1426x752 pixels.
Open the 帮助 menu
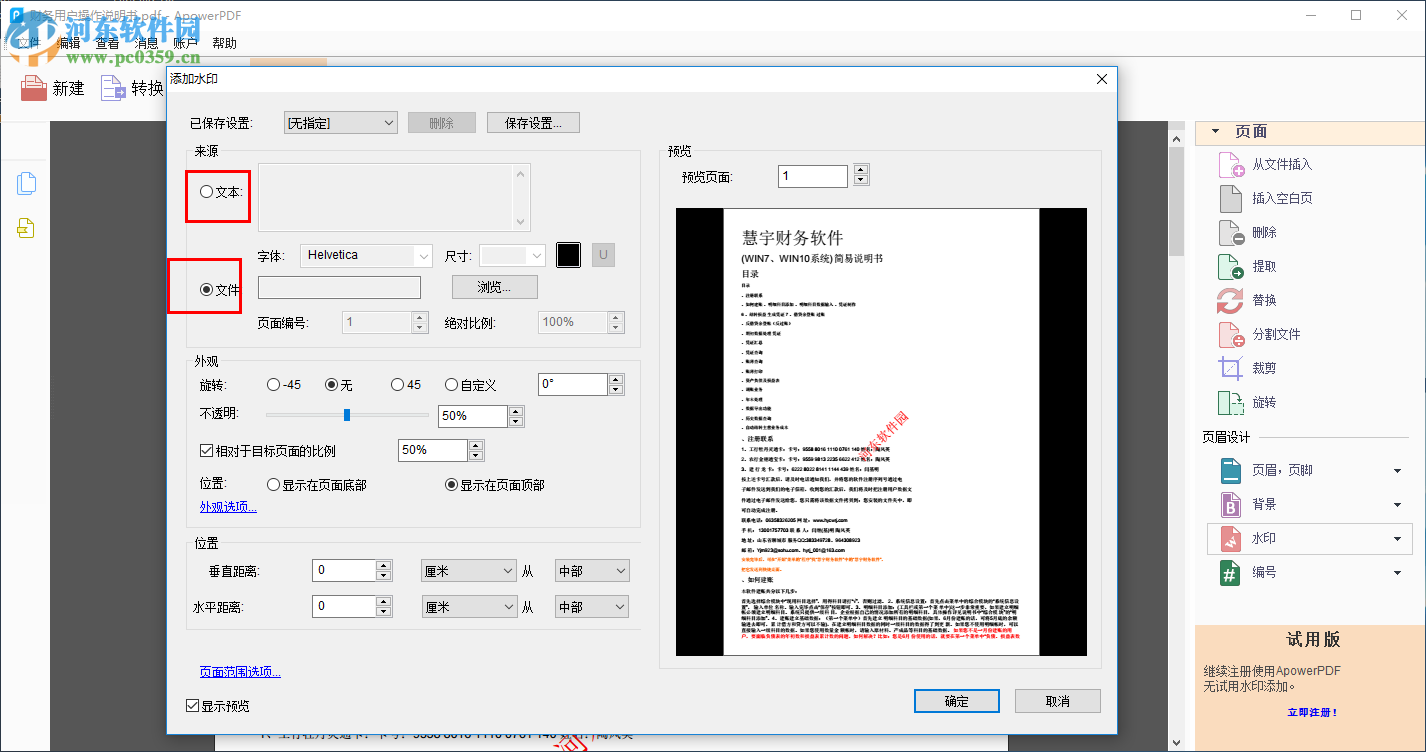(x=222, y=42)
